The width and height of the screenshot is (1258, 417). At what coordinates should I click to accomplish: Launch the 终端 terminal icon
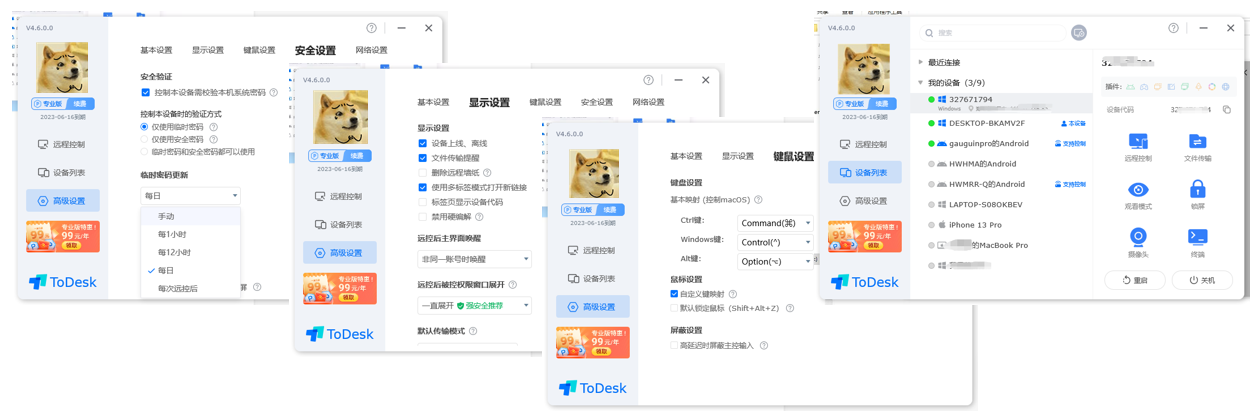[1197, 238]
